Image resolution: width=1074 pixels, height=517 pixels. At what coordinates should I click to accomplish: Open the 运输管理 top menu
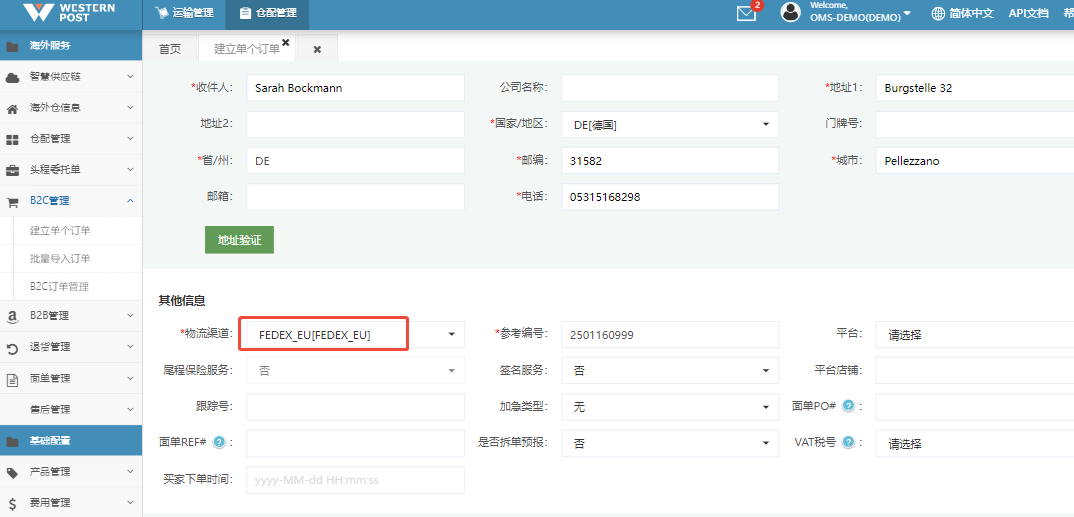[x=184, y=13]
